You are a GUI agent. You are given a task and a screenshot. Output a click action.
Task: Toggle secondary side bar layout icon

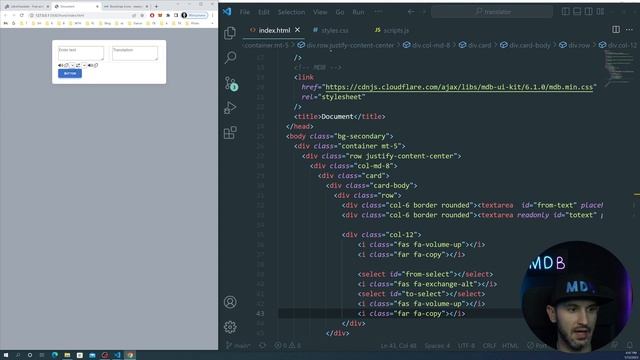(588, 11)
